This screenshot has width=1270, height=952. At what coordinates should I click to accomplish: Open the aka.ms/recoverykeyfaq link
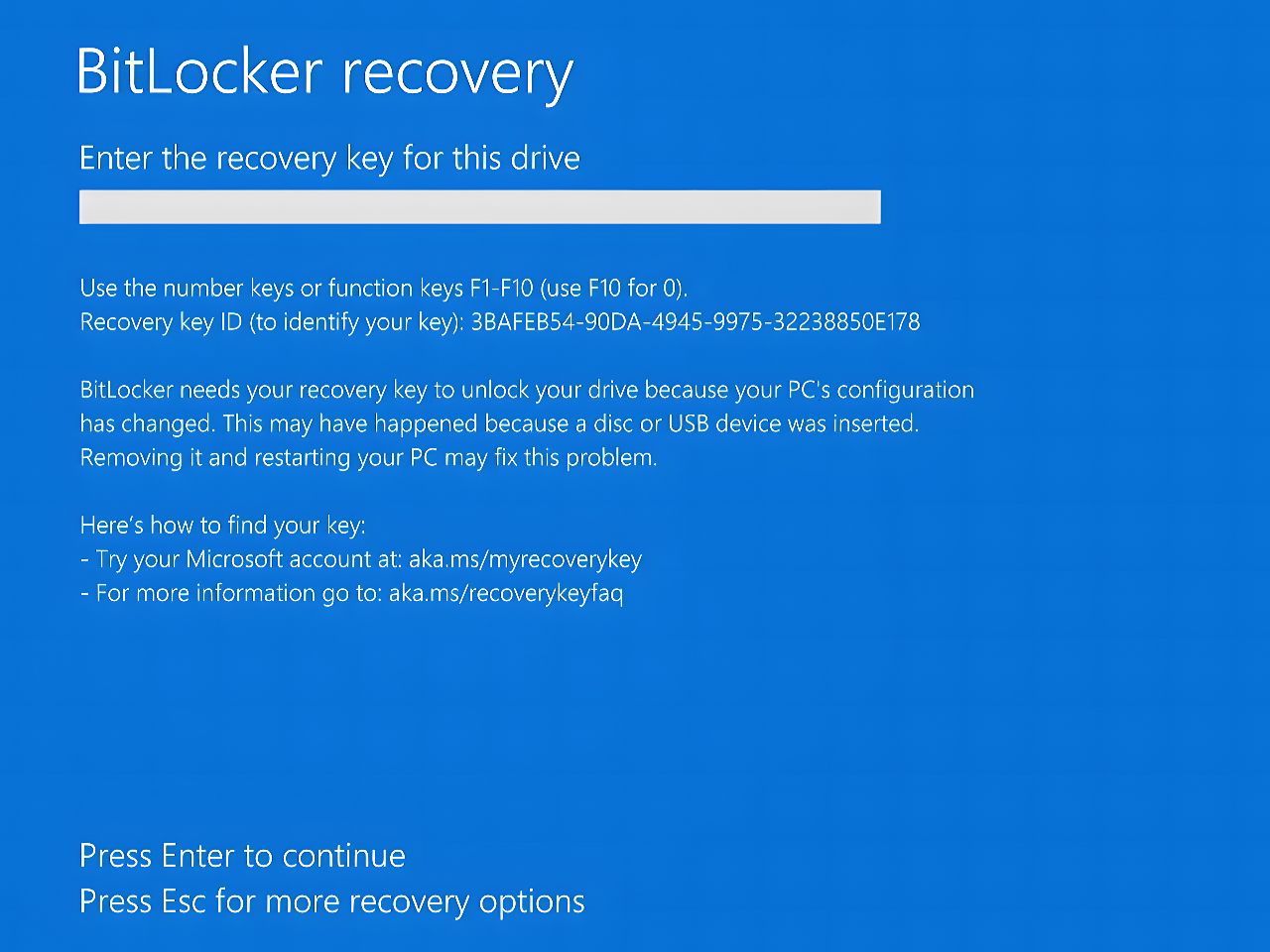click(505, 593)
